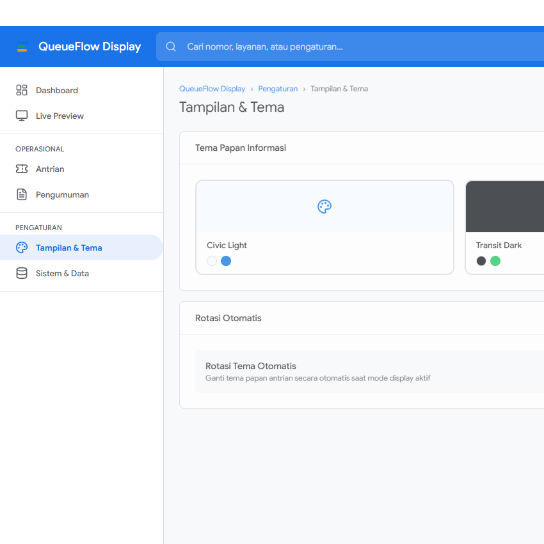The width and height of the screenshot is (544, 544).
Task: Click the Ganti tema papan antrian description
Action: tap(318, 378)
